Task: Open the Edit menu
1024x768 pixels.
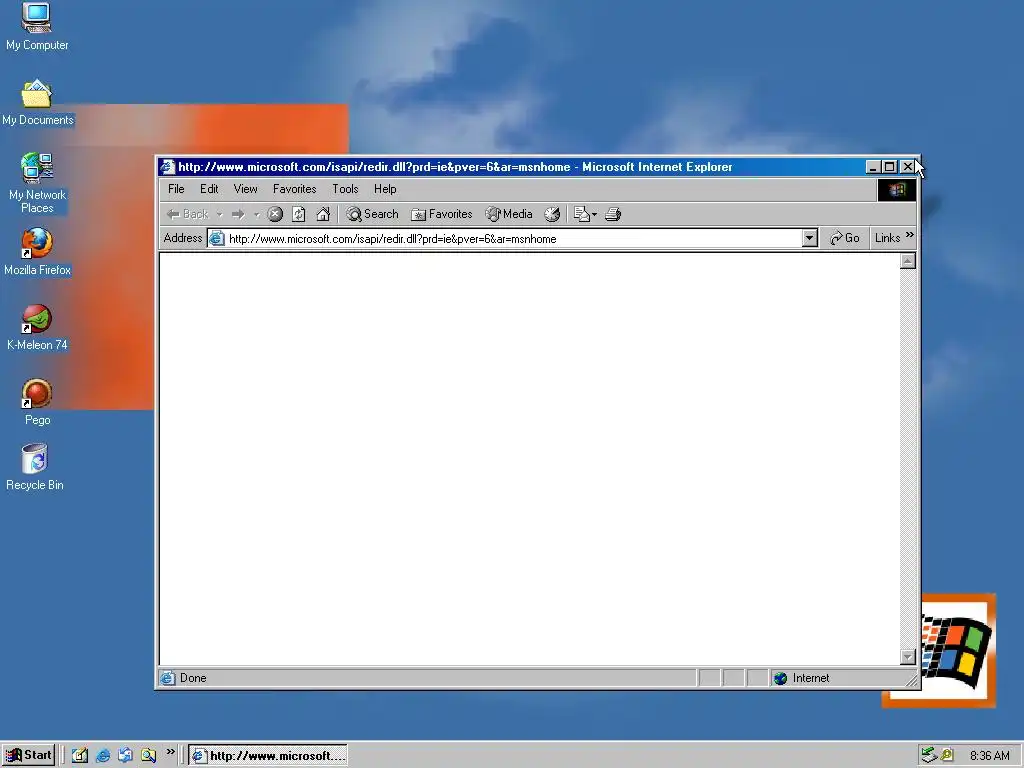Action: [209, 189]
